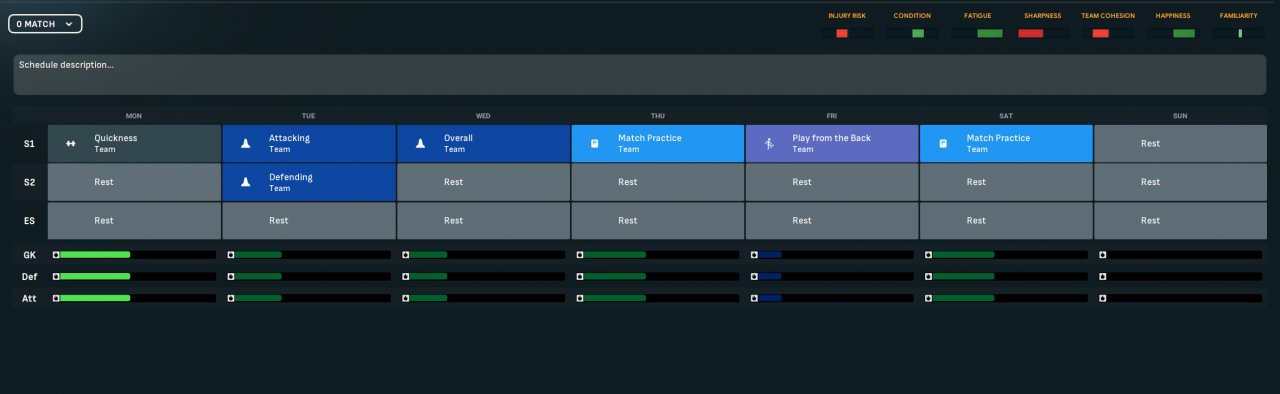Toggle the Att intensity marker on Sunday

point(1103,298)
